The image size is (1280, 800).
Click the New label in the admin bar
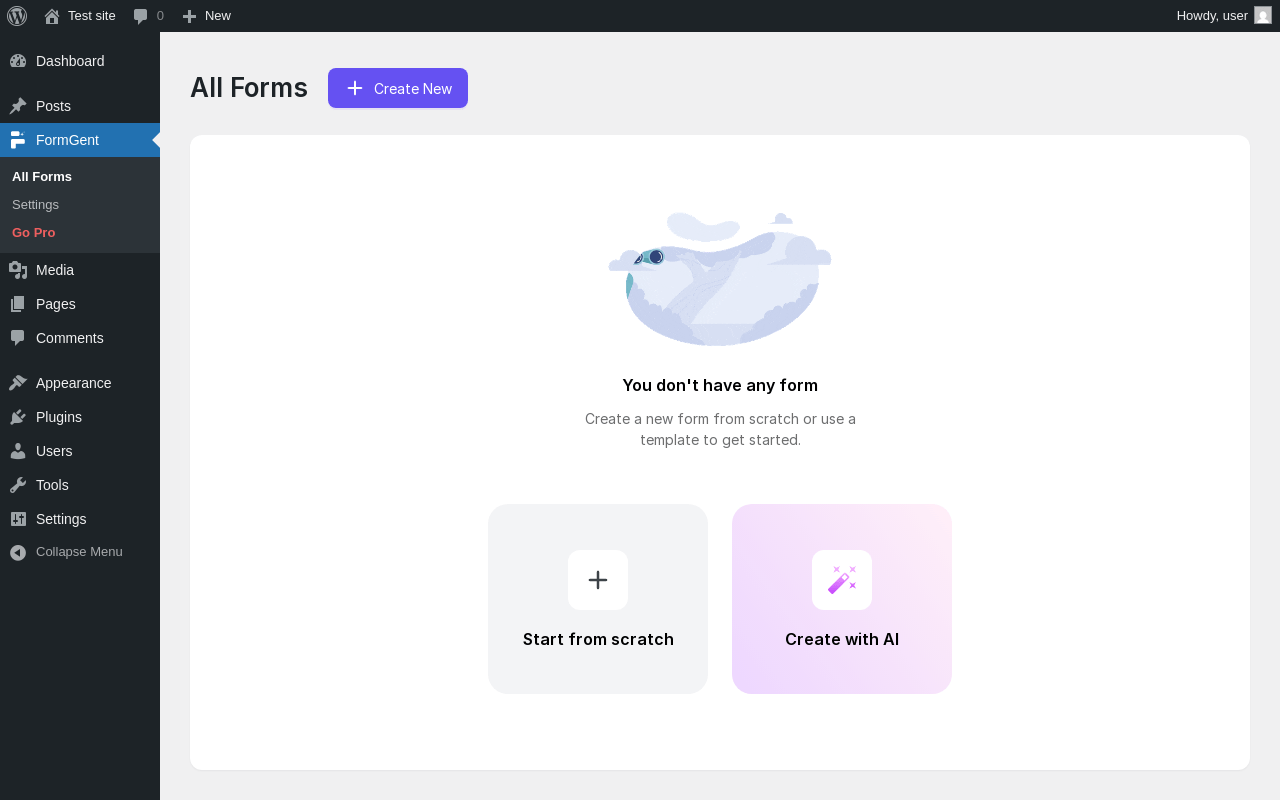point(218,16)
